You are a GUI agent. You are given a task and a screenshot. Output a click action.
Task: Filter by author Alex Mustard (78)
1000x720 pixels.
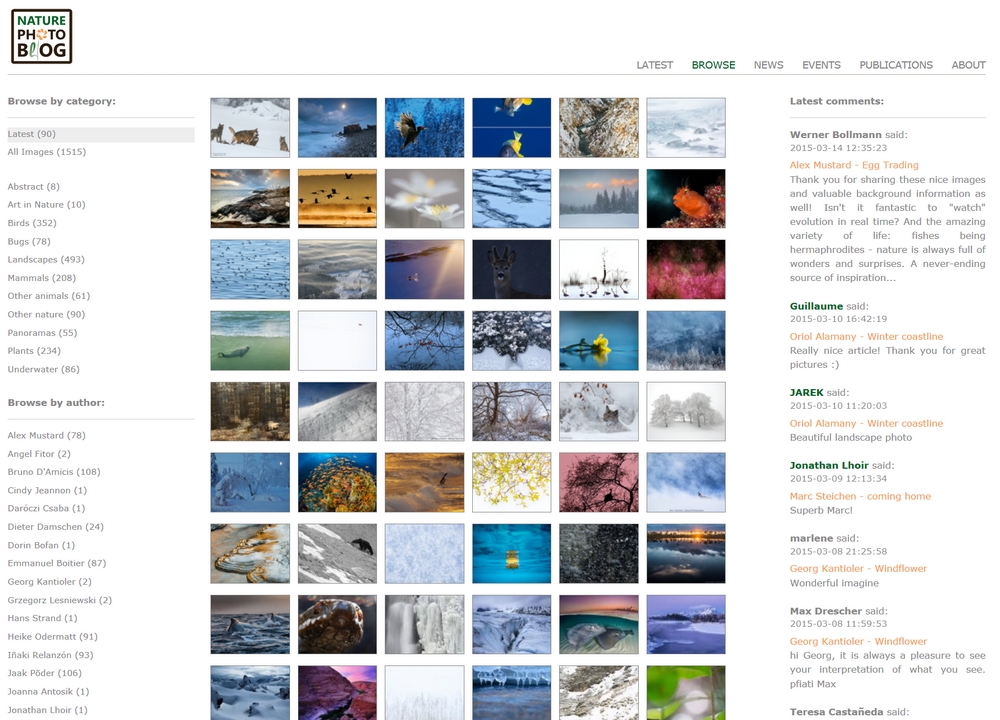47,436
